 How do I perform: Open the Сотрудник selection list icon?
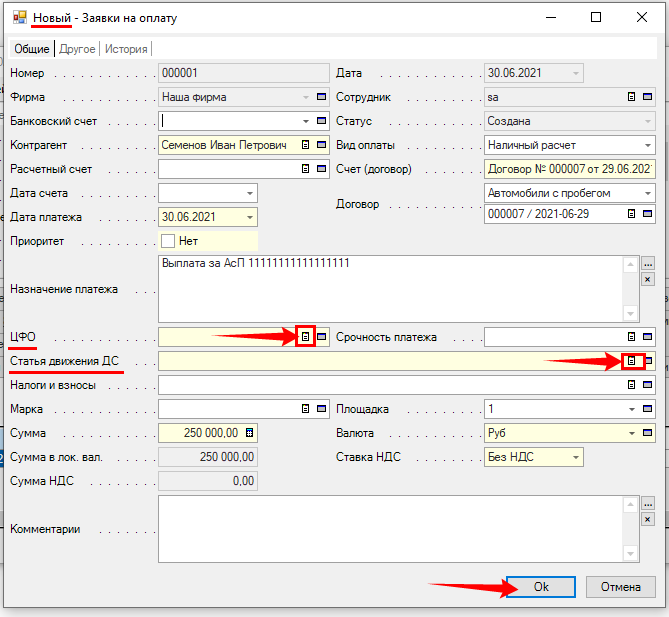631,97
